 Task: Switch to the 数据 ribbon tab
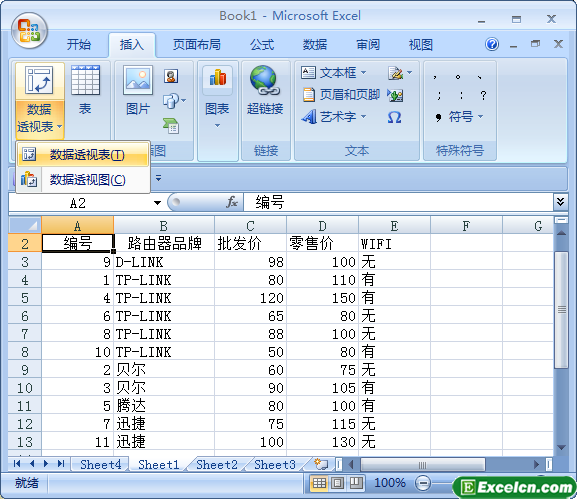click(x=315, y=45)
